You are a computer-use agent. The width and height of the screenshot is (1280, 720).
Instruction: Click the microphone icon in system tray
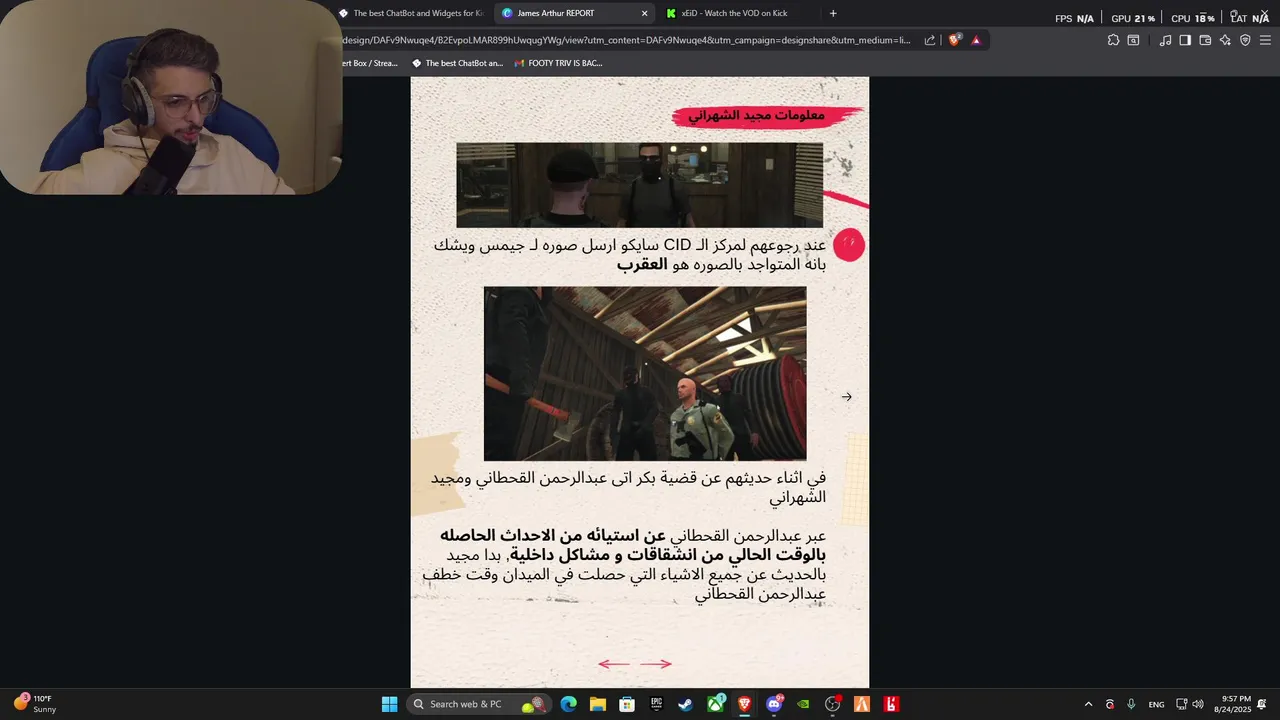click(x=1131, y=704)
